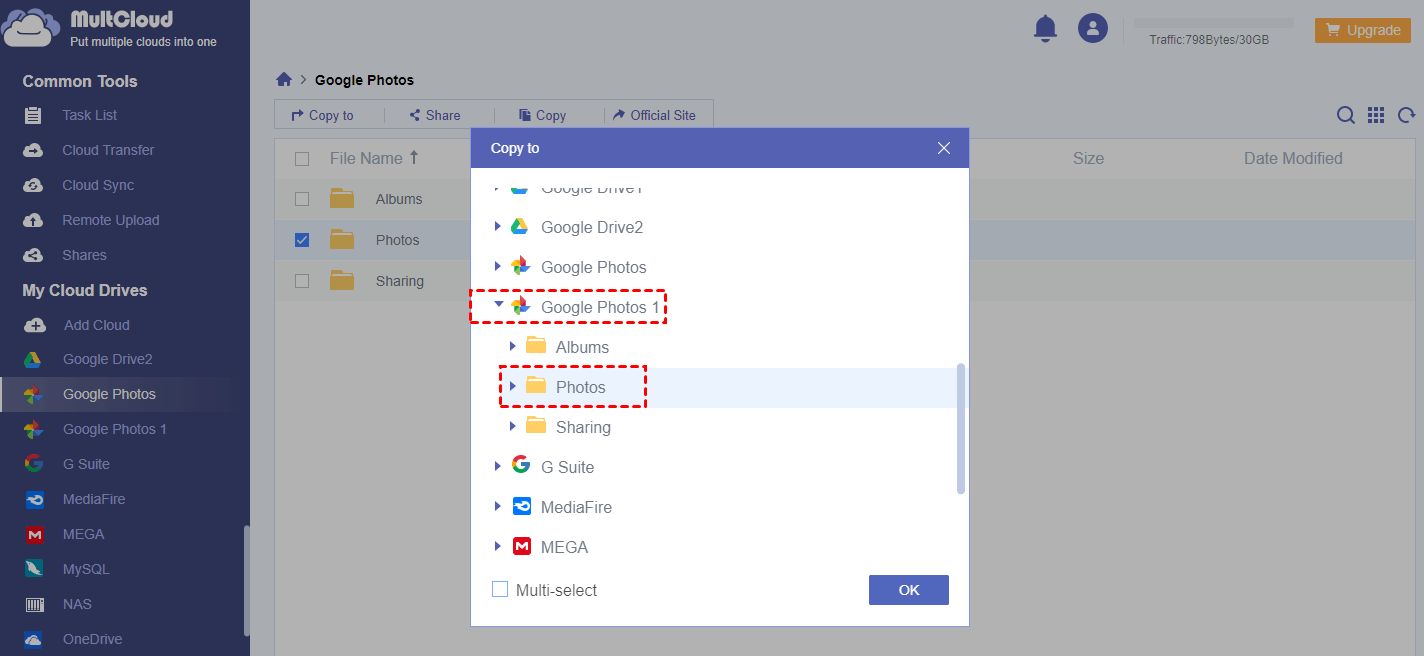
Task: Click the refresh icon
Action: 1406,116
